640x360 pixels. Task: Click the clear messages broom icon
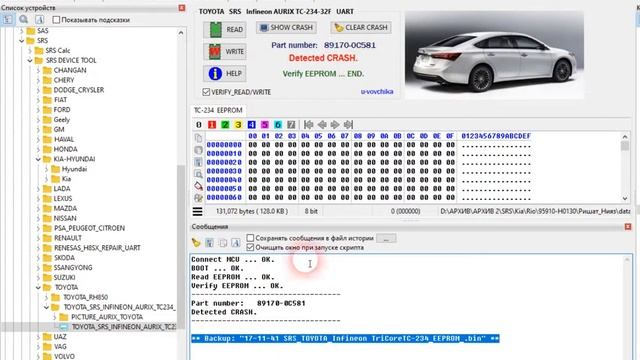196,242
